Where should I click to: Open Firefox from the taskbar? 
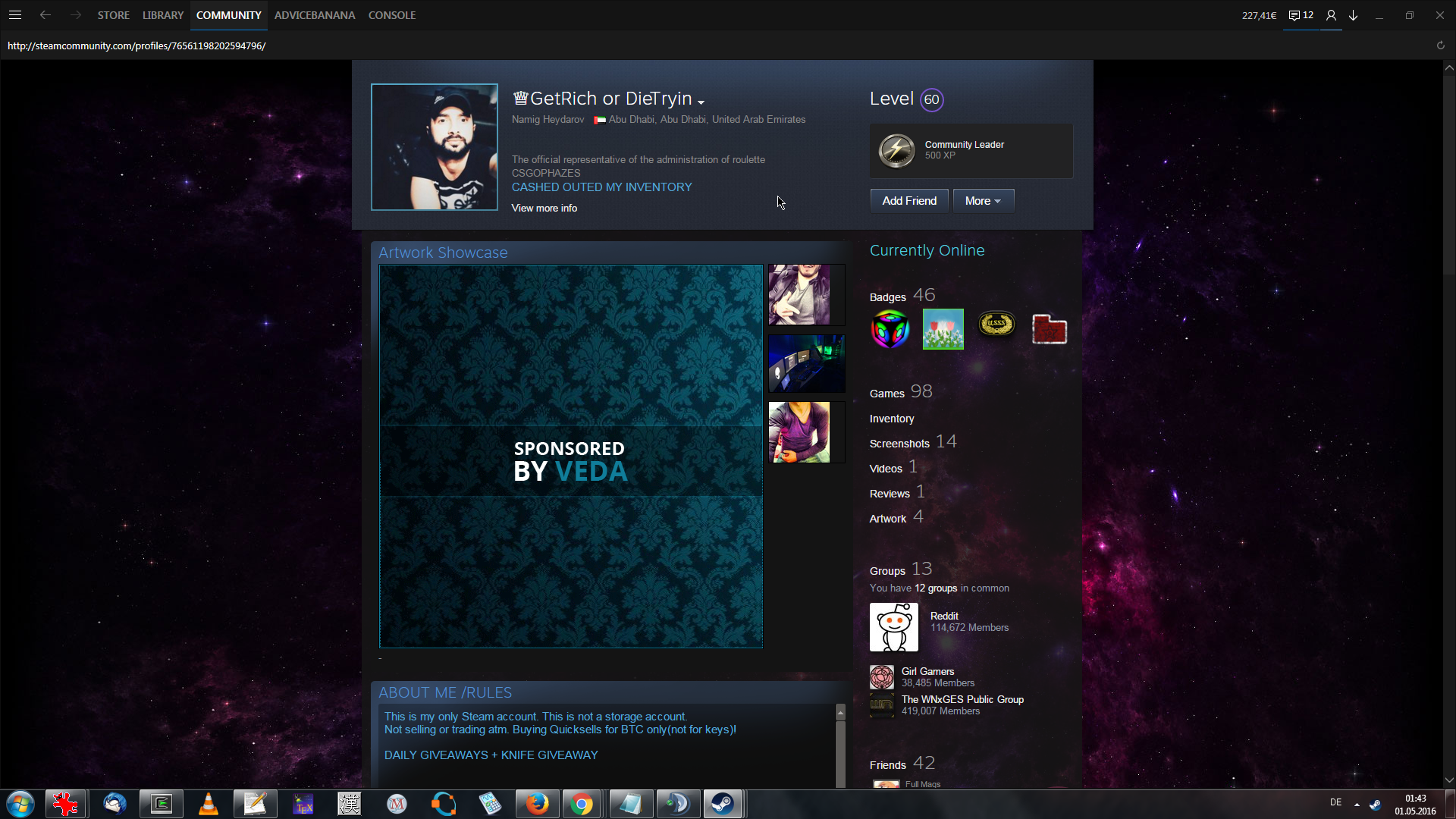pyautogui.click(x=537, y=804)
